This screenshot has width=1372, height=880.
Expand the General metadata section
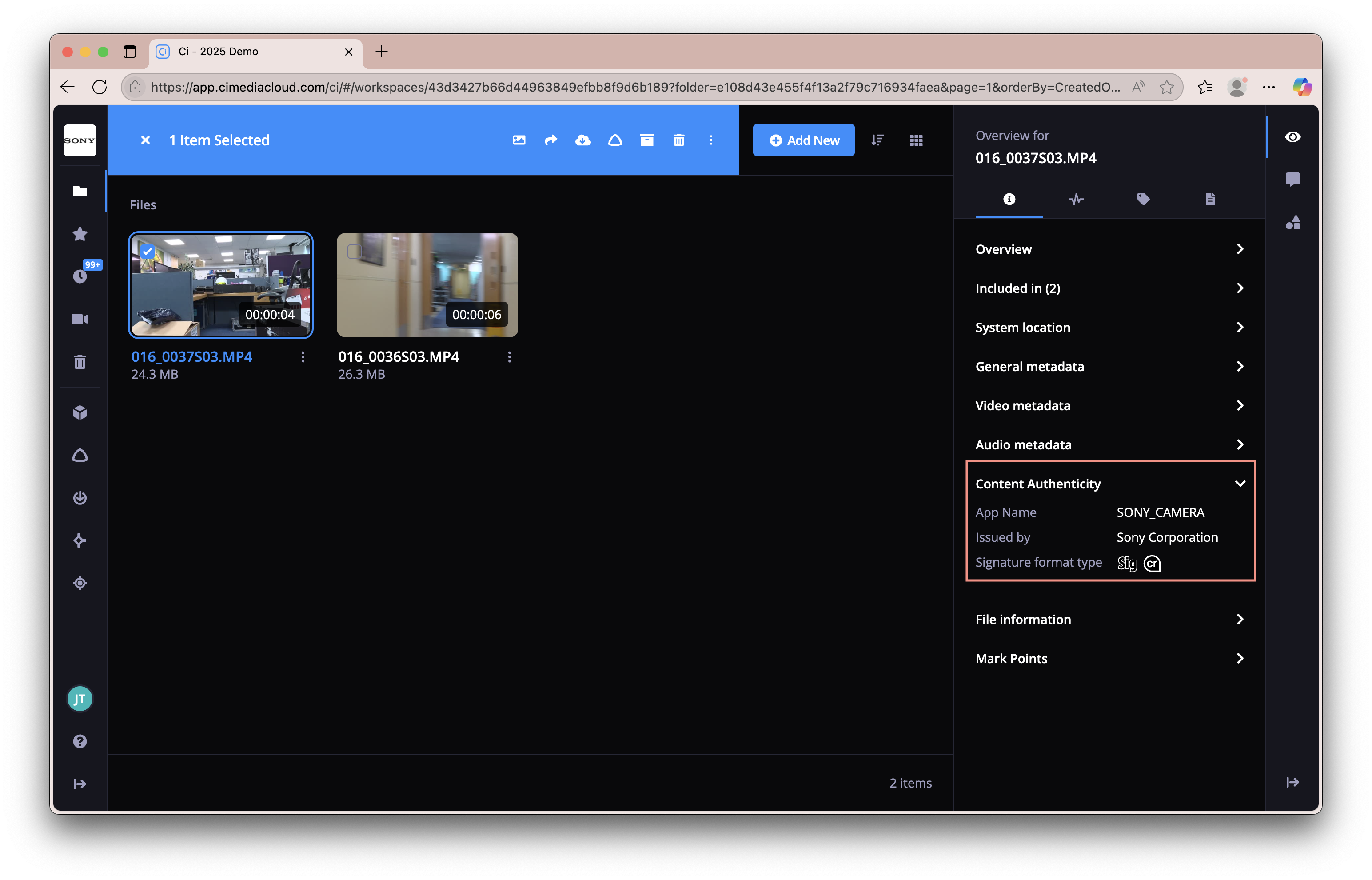tap(1110, 366)
